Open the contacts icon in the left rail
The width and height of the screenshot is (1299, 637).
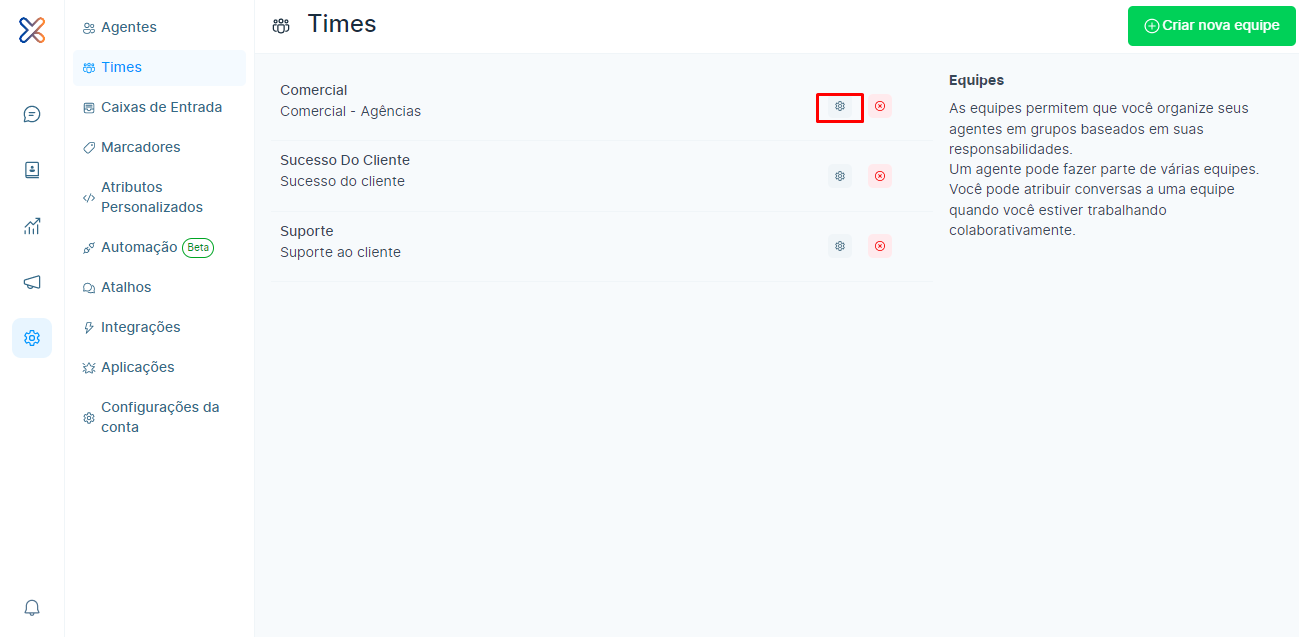[x=32, y=170]
